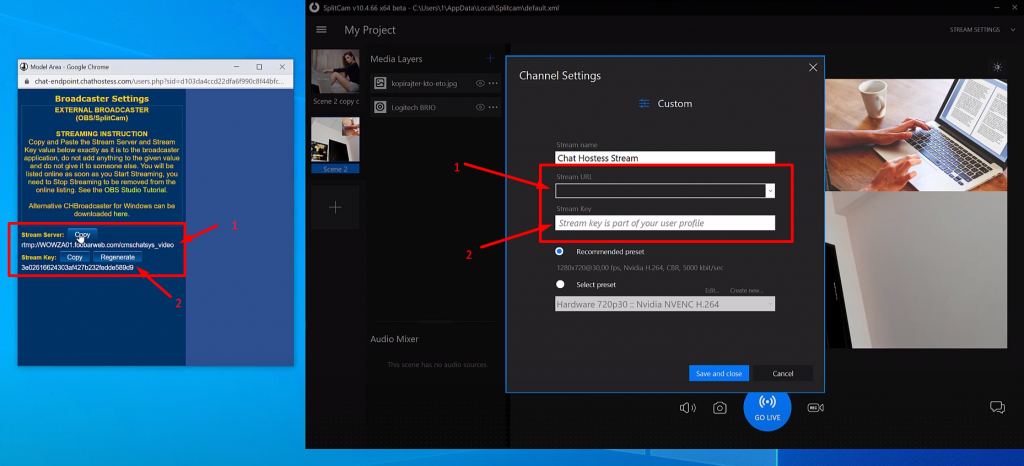Click the stream key value text

pos(78,268)
